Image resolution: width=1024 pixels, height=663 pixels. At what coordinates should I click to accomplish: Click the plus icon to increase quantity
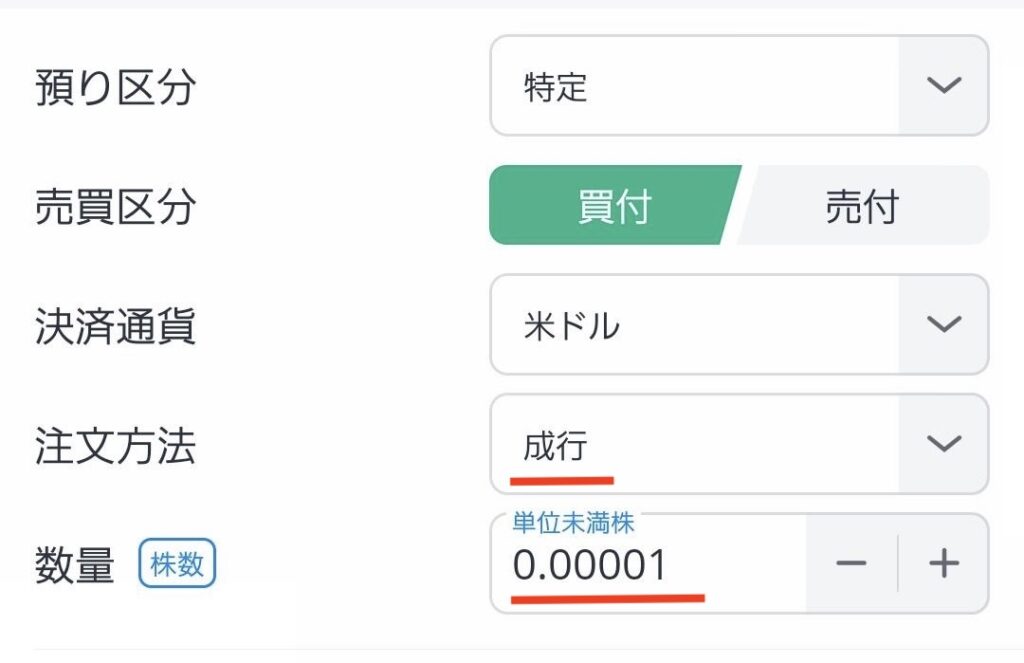tap(943, 564)
